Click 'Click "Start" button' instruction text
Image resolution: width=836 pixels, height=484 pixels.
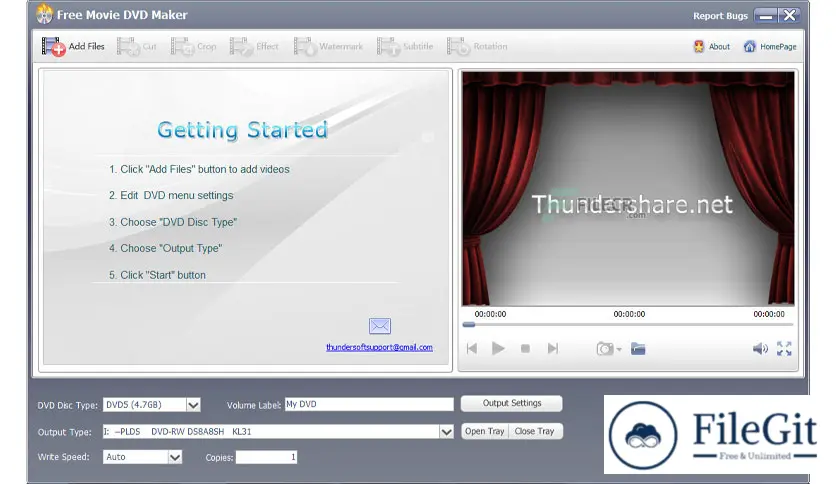point(157,275)
